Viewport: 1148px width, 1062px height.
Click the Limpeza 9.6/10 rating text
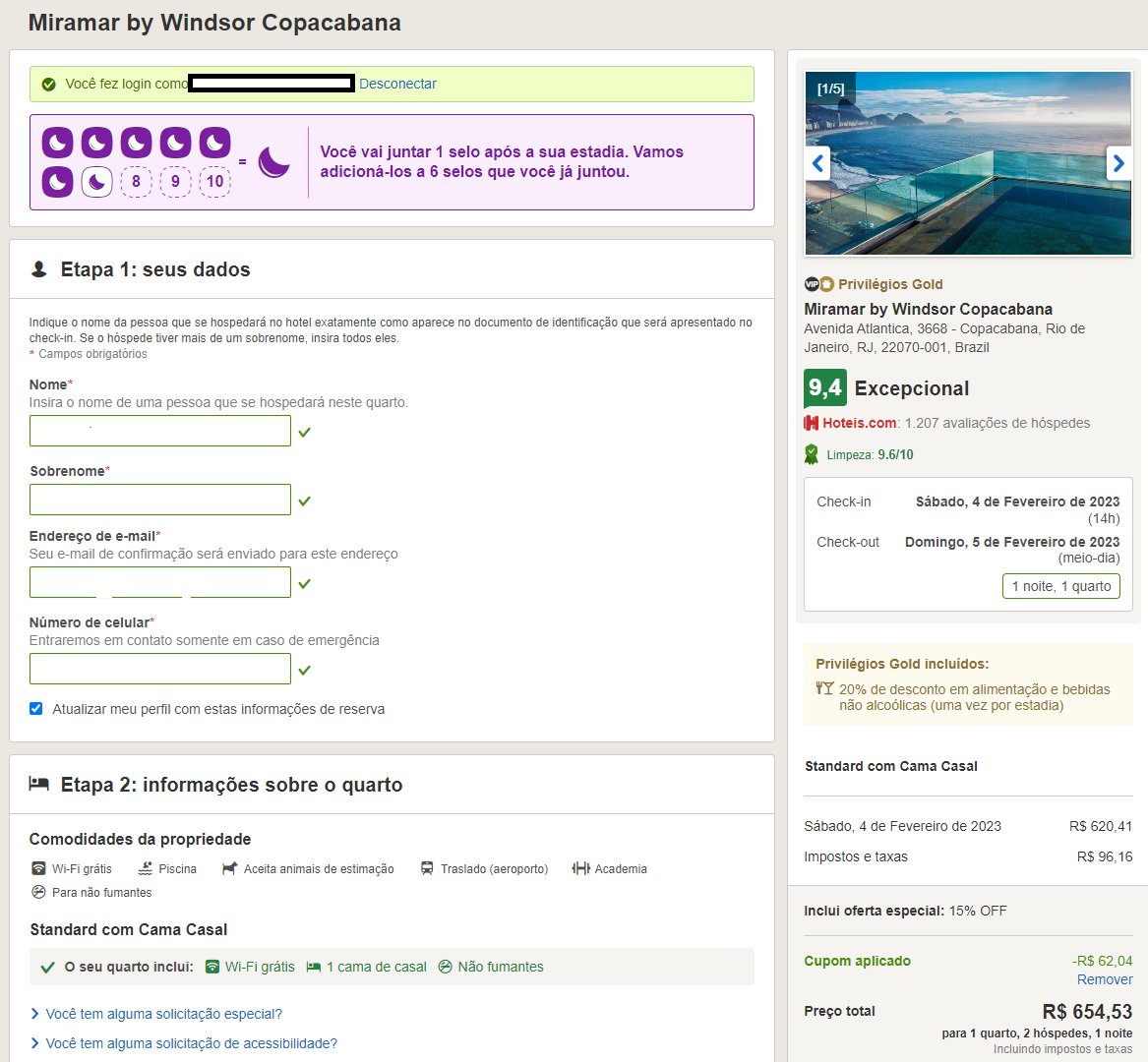870,454
